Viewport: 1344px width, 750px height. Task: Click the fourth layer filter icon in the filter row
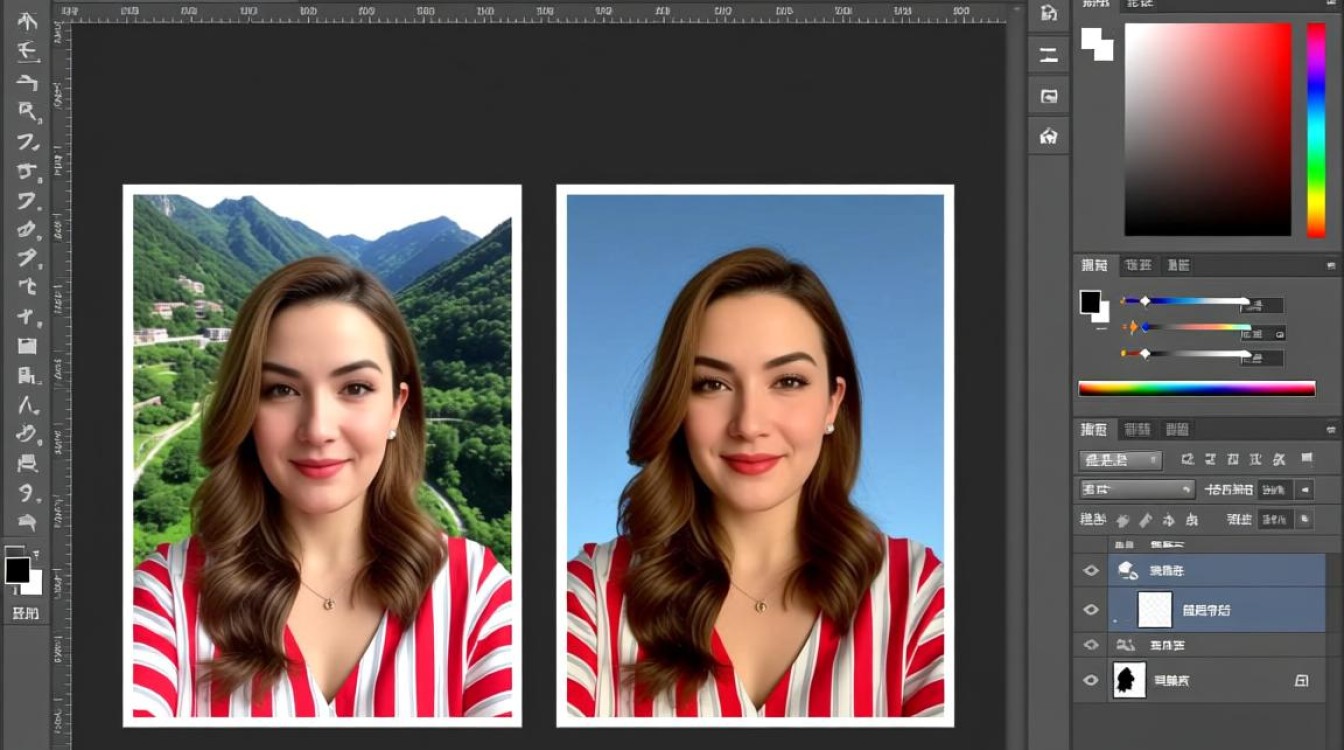pyautogui.click(x=1256, y=459)
